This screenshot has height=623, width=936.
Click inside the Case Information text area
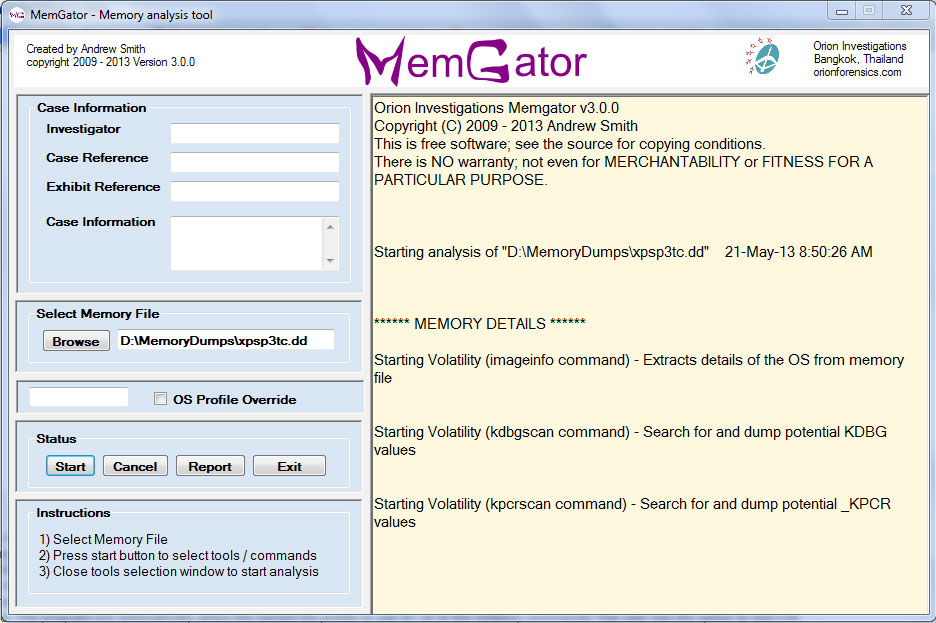247,243
